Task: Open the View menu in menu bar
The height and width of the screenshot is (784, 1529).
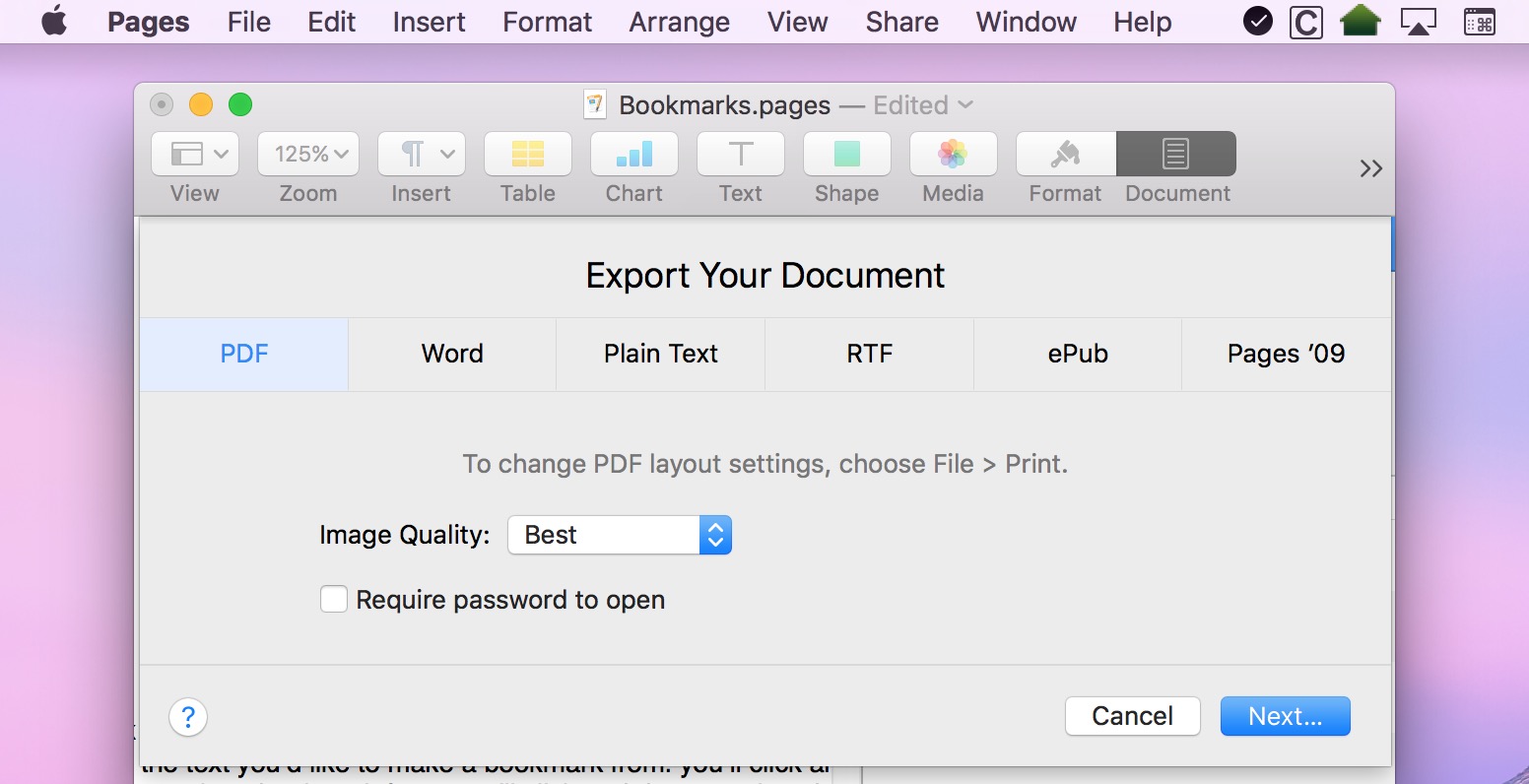Action: coord(798,22)
